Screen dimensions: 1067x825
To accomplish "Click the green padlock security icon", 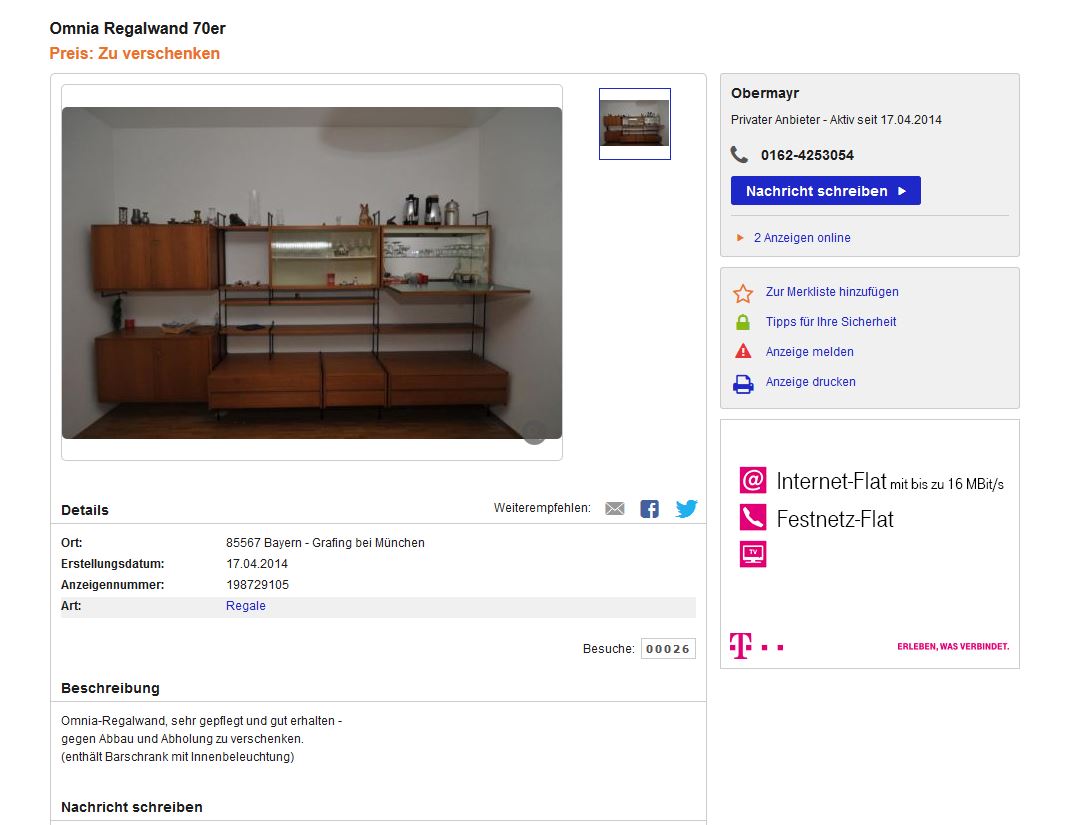I will 742,322.
